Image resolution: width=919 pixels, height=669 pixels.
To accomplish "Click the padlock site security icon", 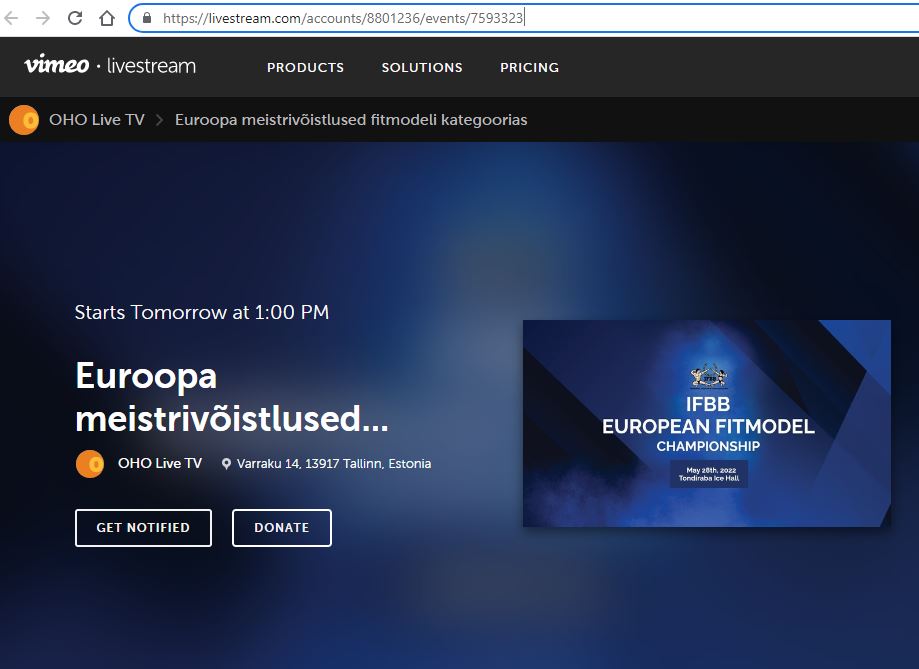I will pos(147,18).
